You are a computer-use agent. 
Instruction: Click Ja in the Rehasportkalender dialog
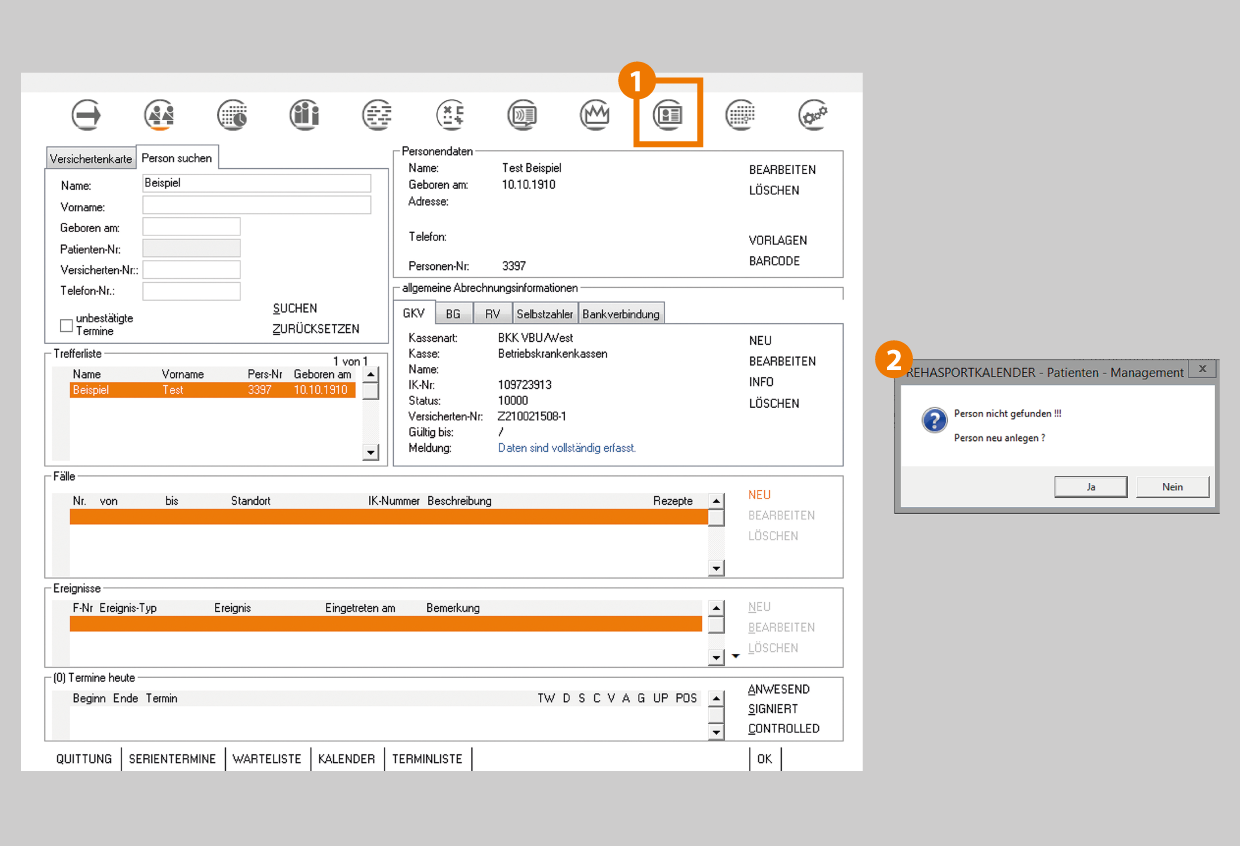click(x=1091, y=487)
